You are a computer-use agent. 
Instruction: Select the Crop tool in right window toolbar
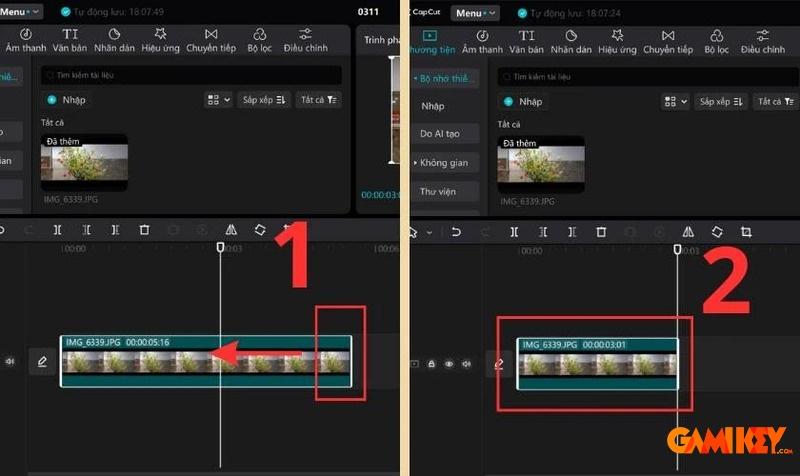pyautogui.click(x=746, y=231)
